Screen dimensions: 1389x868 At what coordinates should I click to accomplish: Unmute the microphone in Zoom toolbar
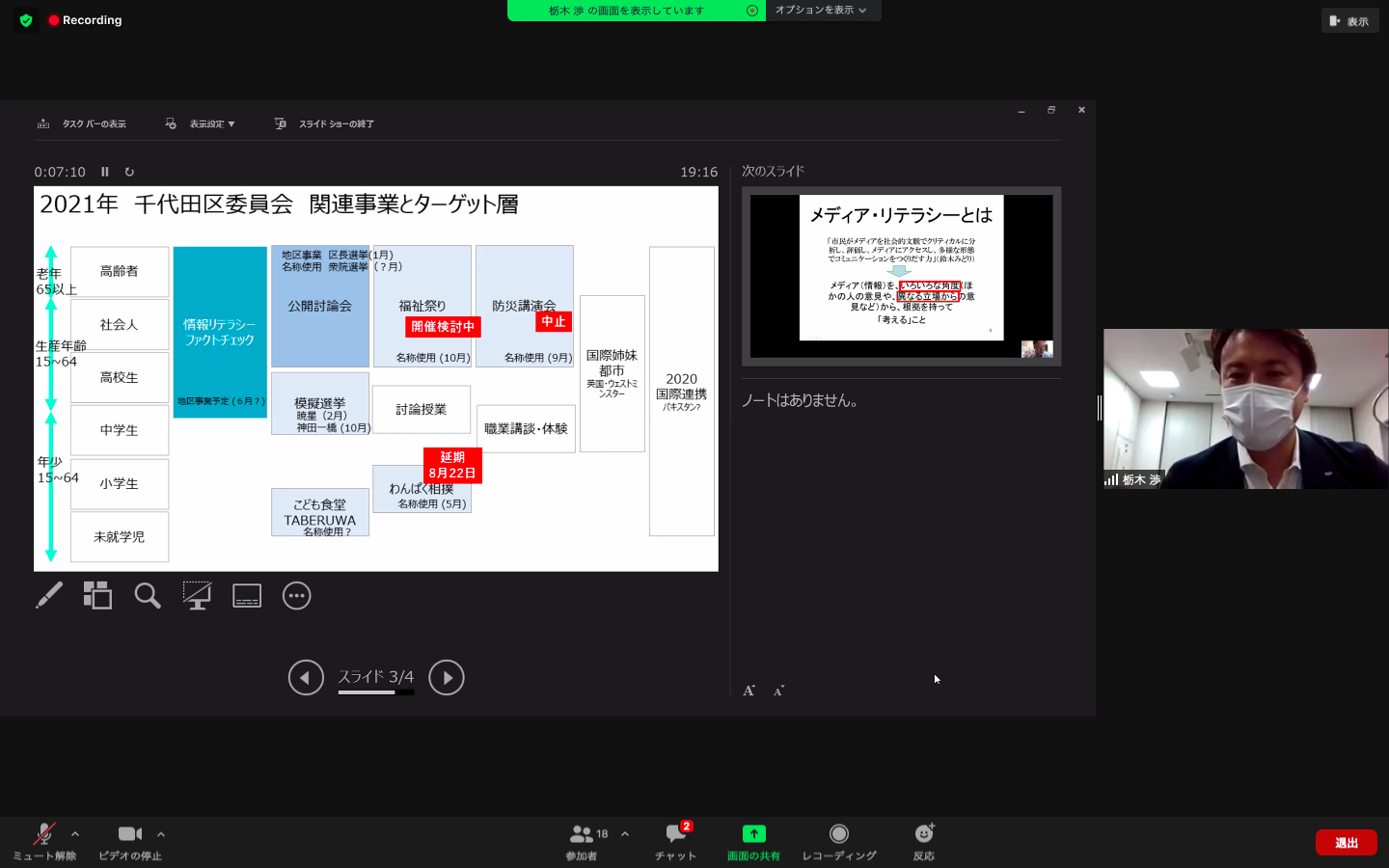(x=43, y=840)
